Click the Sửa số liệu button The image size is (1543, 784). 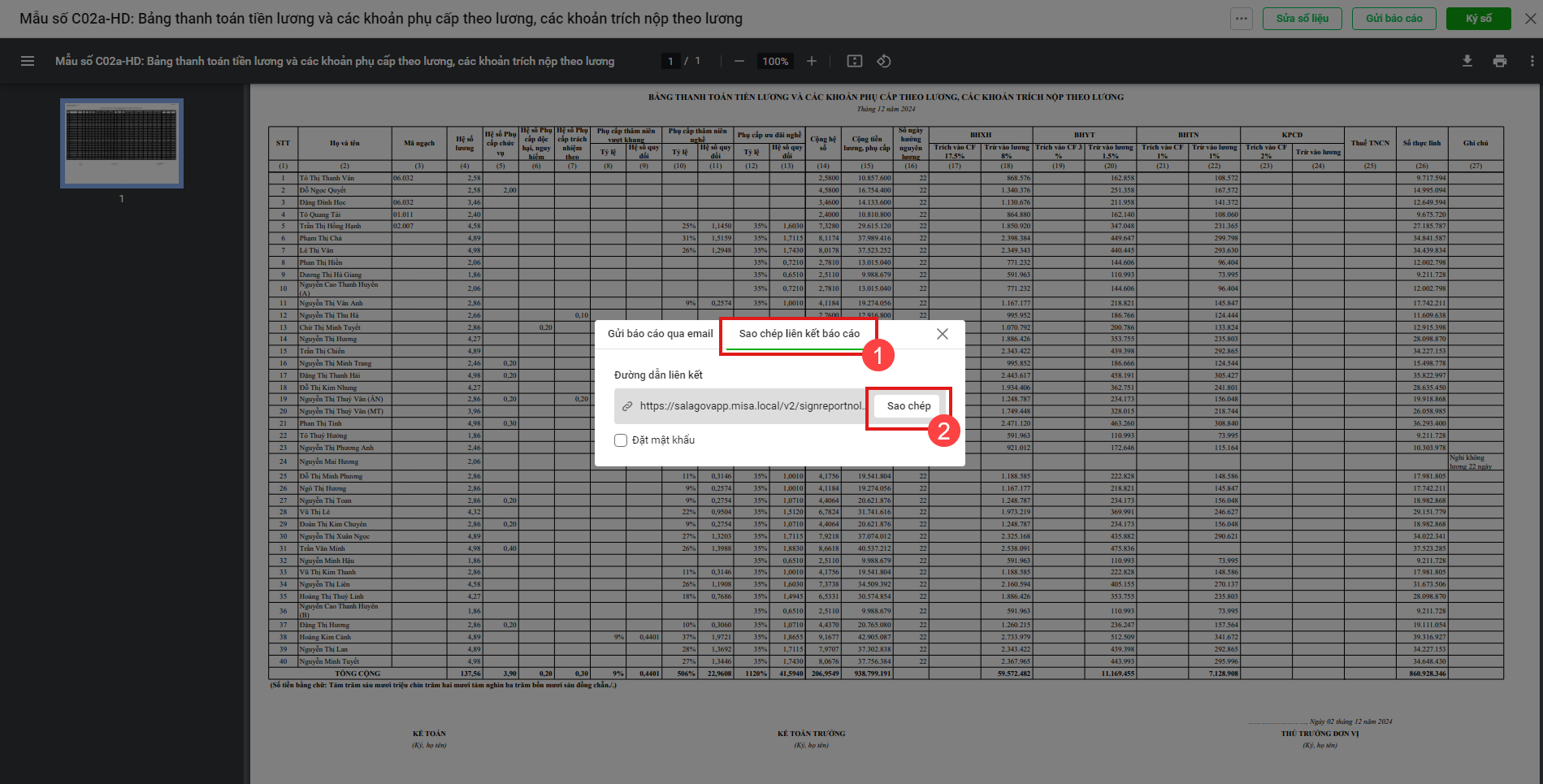(x=1302, y=19)
